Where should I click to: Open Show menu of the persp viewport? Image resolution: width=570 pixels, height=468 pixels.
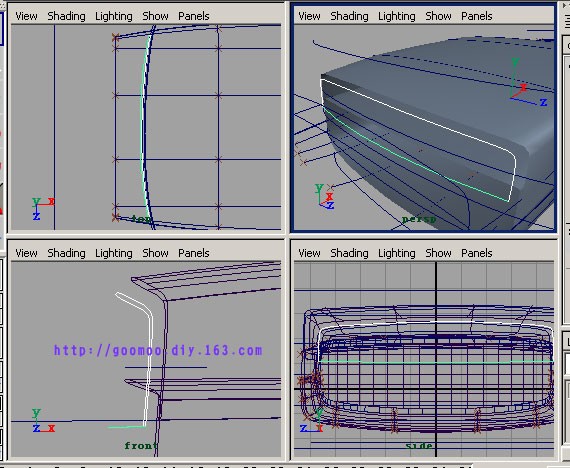(x=438, y=16)
